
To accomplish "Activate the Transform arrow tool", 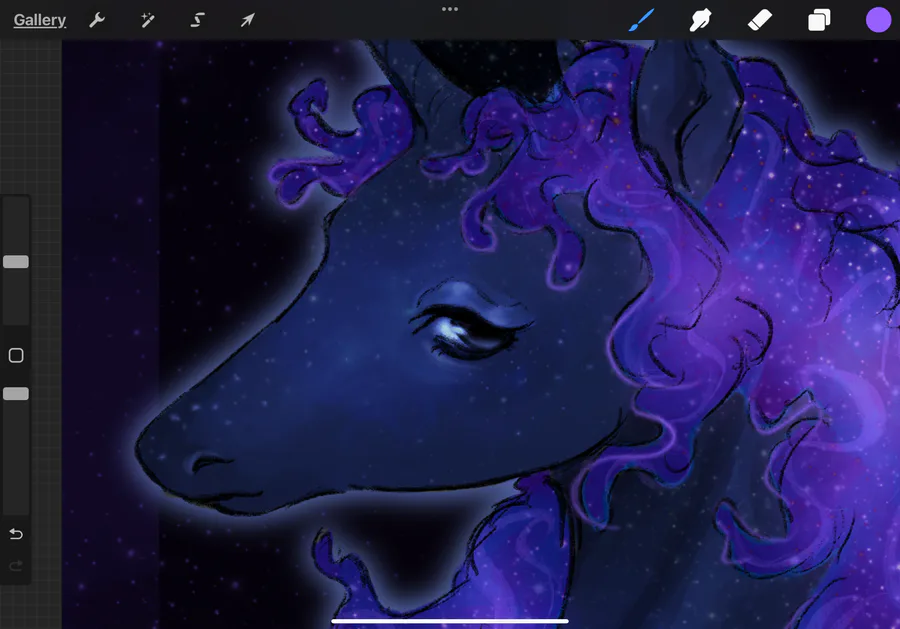I will tap(247, 20).
